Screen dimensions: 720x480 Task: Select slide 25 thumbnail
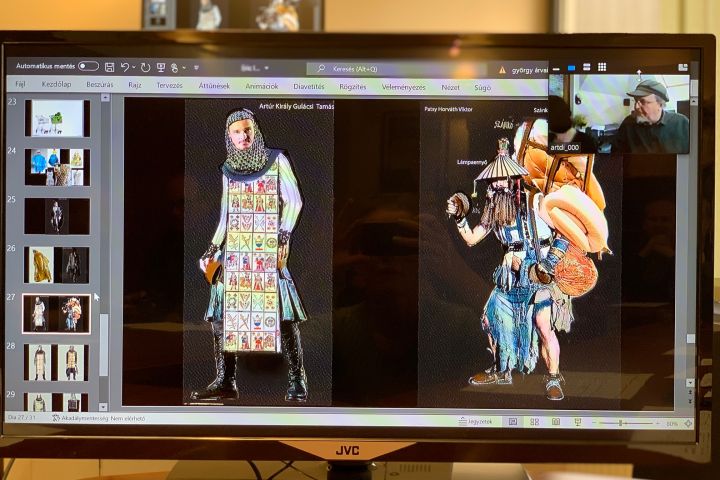[x=57, y=216]
